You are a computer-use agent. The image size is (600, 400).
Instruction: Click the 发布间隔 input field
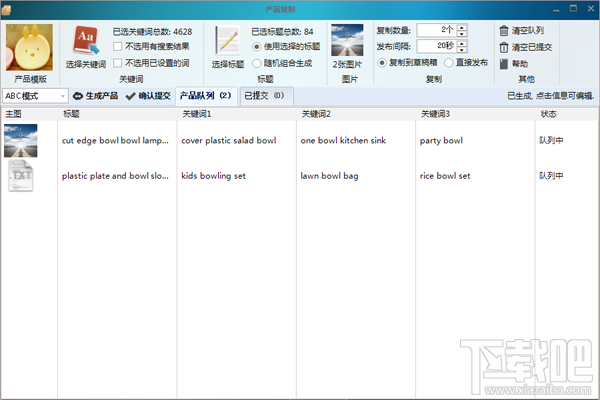click(x=437, y=46)
